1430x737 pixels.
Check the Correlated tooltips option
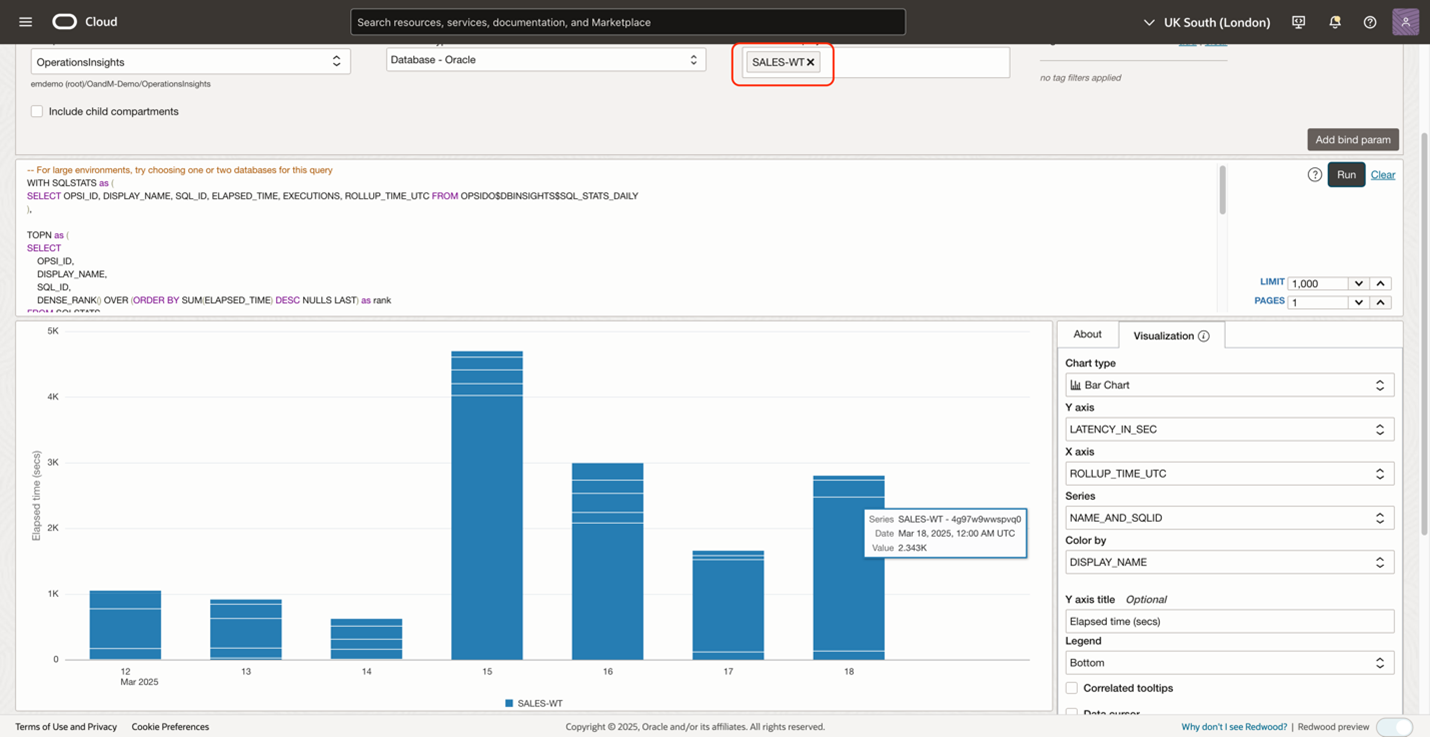[1071, 688]
